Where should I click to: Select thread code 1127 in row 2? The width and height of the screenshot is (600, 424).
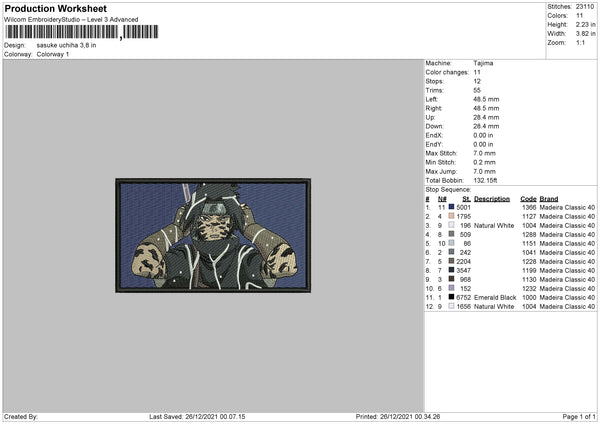[529, 217]
